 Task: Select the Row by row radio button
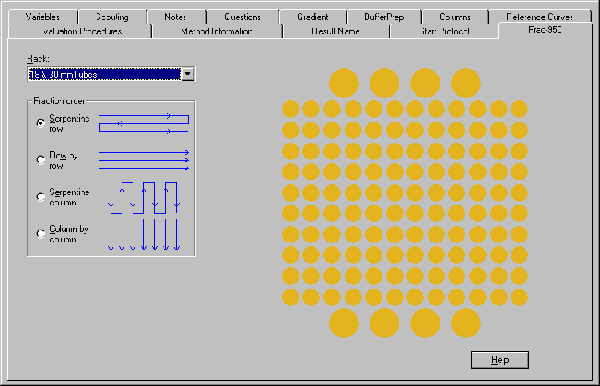[41, 160]
